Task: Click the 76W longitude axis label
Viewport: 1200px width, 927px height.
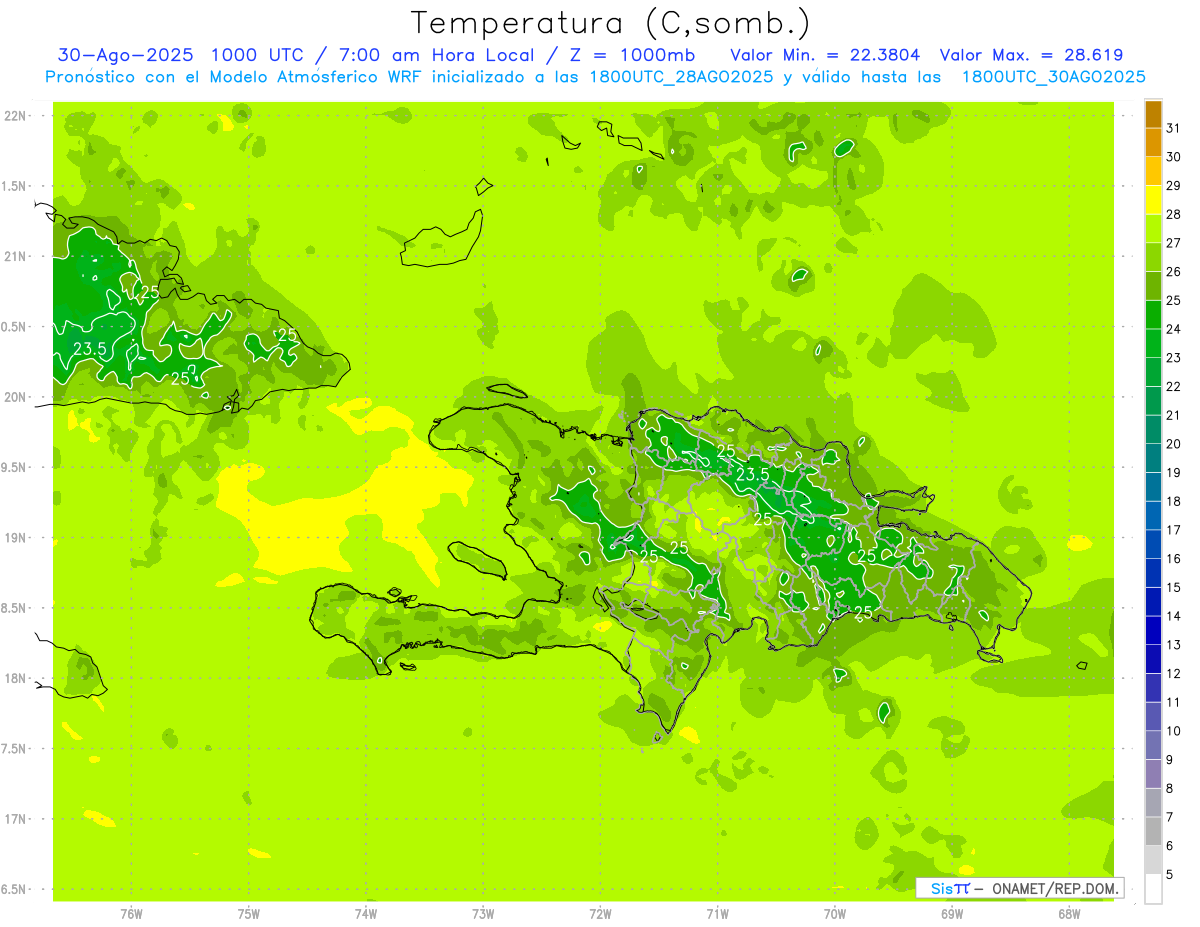Action: (x=131, y=913)
